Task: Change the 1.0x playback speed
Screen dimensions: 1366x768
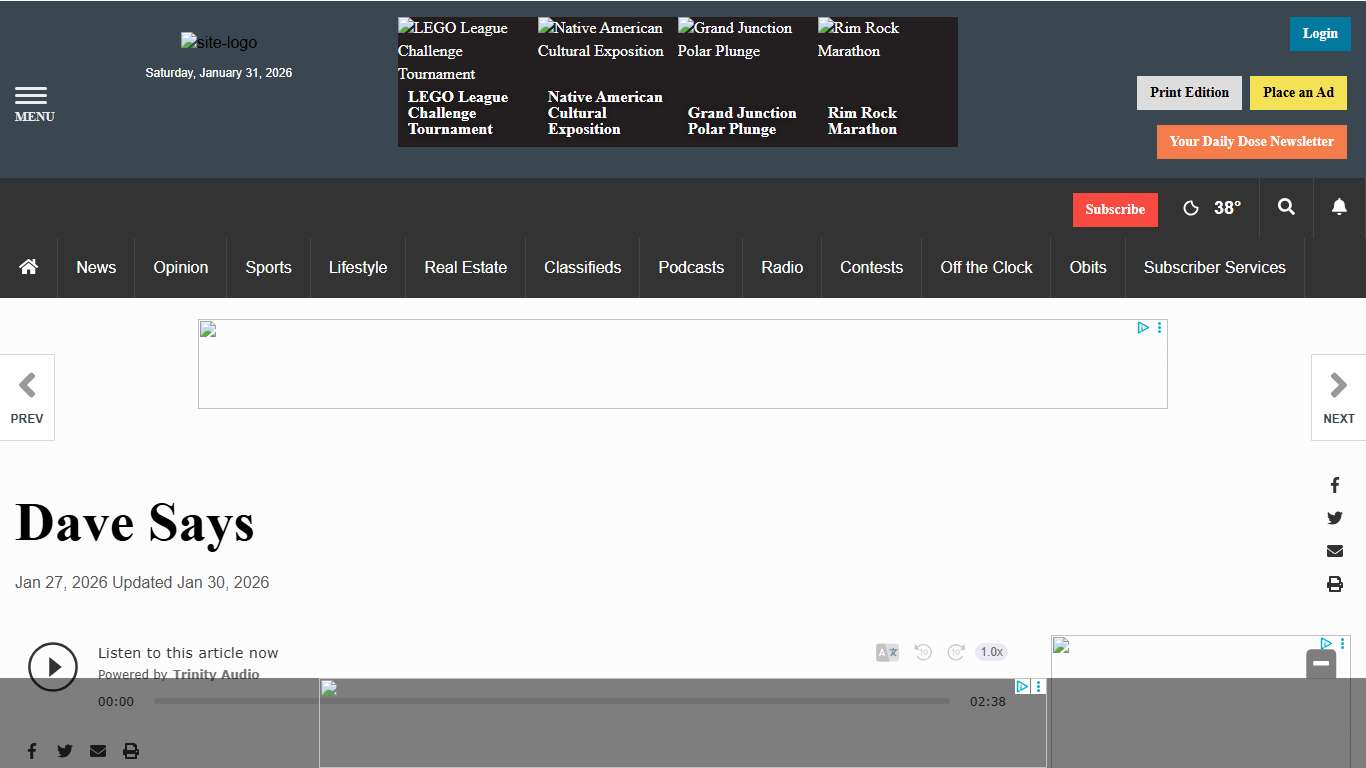Action: tap(991, 652)
